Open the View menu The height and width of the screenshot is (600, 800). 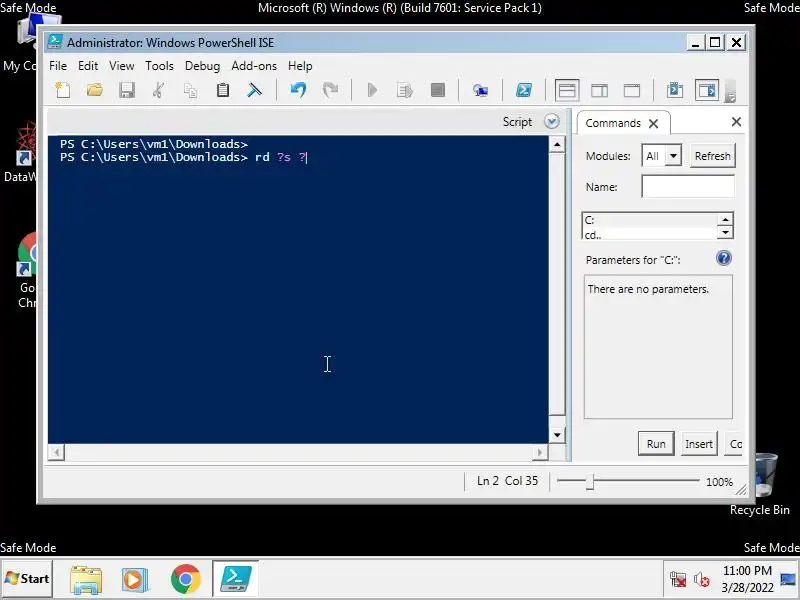pos(121,66)
